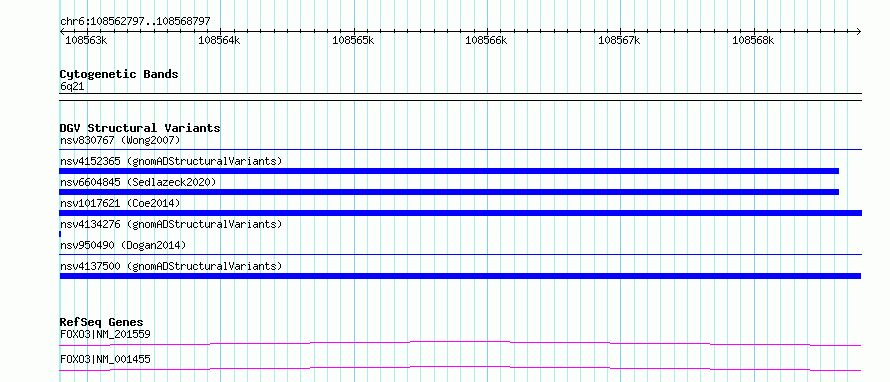Viewport: 890px width, 382px height.
Task: Click the RefSeq Genes track heading
Action: click(102, 322)
